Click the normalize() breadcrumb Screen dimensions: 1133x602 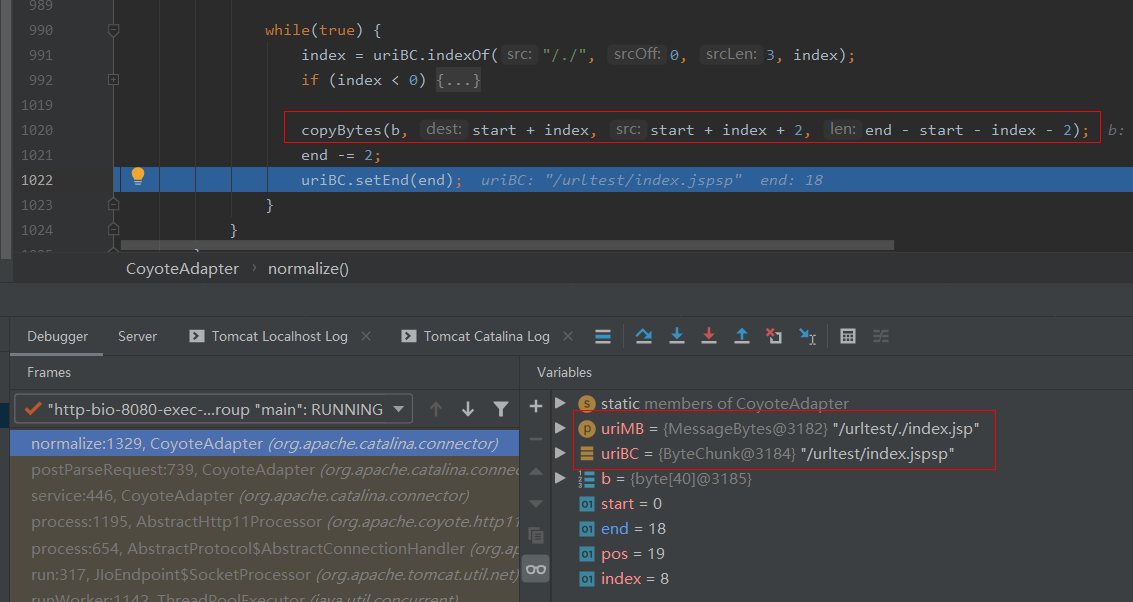pyautogui.click(x=308, y=269)
